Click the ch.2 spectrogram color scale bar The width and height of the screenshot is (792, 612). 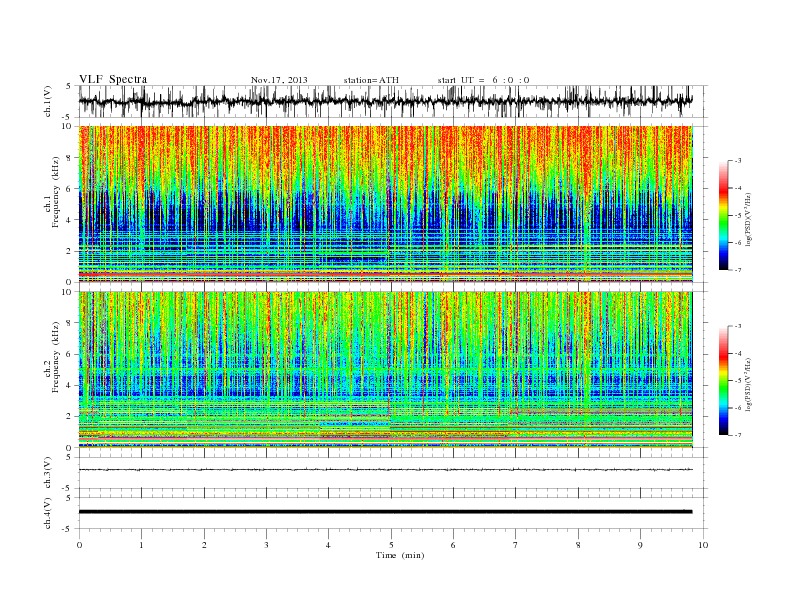[x=723, y=380]
